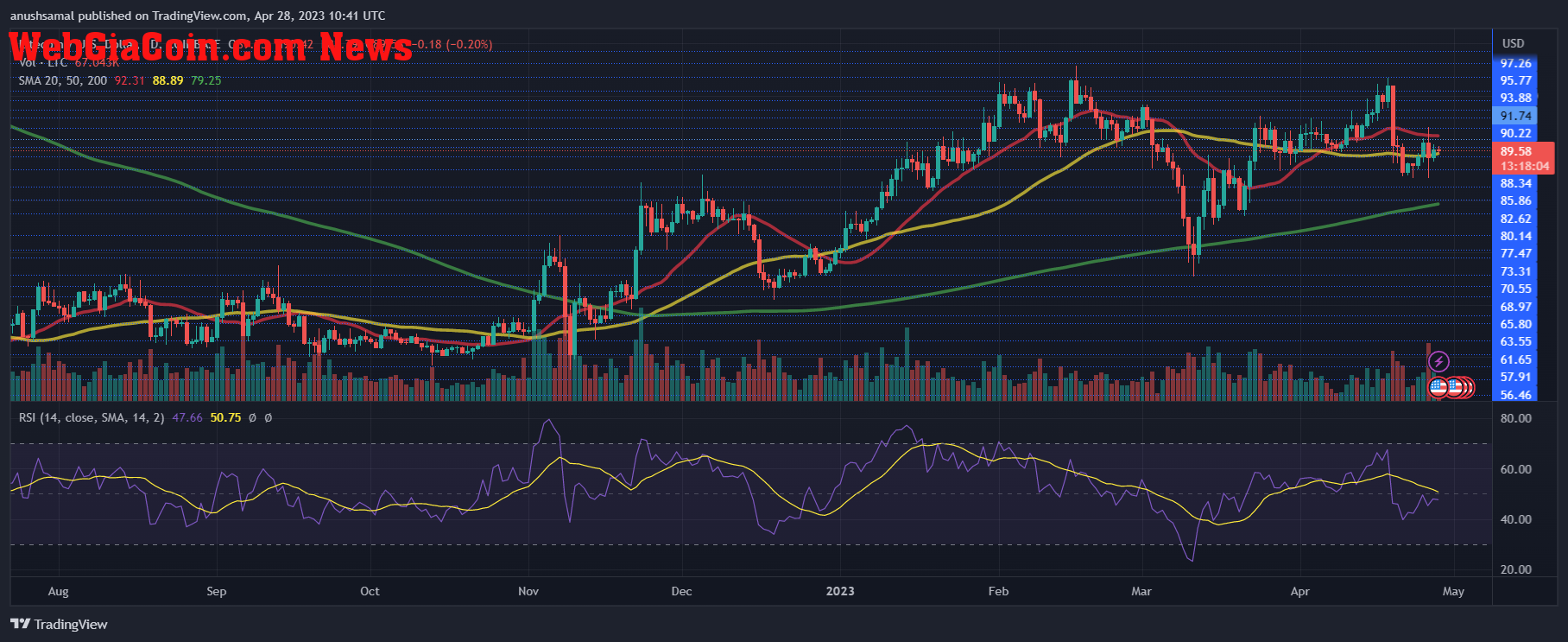Click the 80.14 price level

(x=1516, y=236)
